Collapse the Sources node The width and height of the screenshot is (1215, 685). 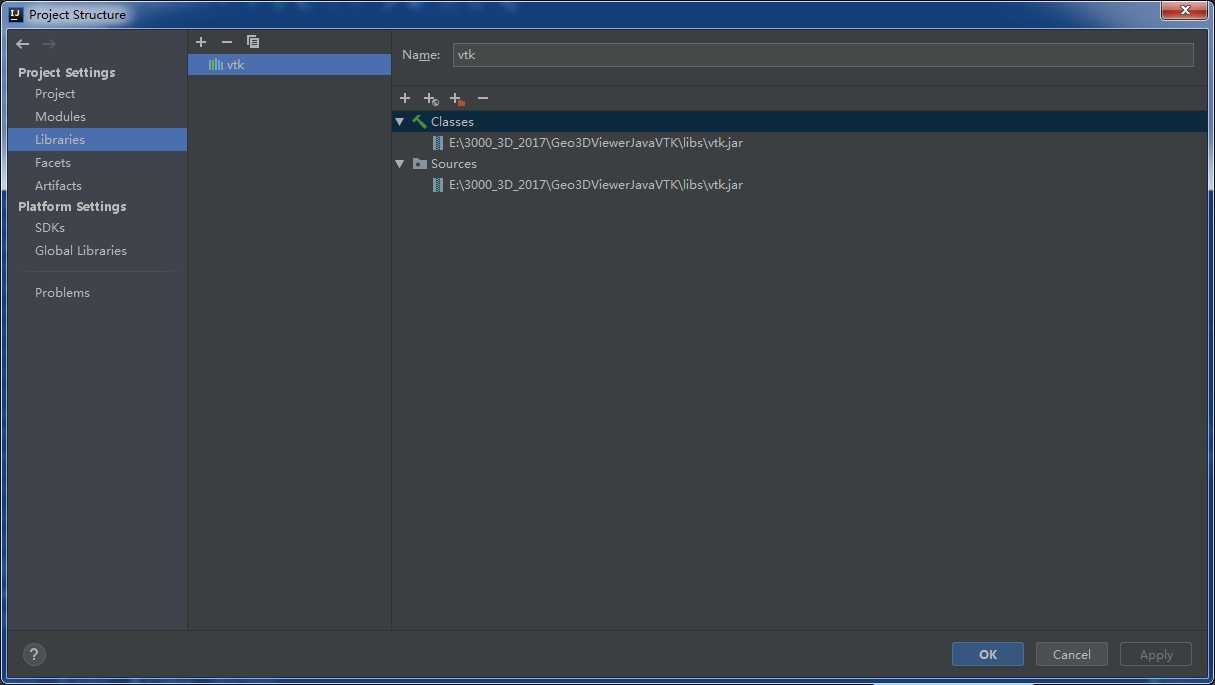tap(400, 164)
